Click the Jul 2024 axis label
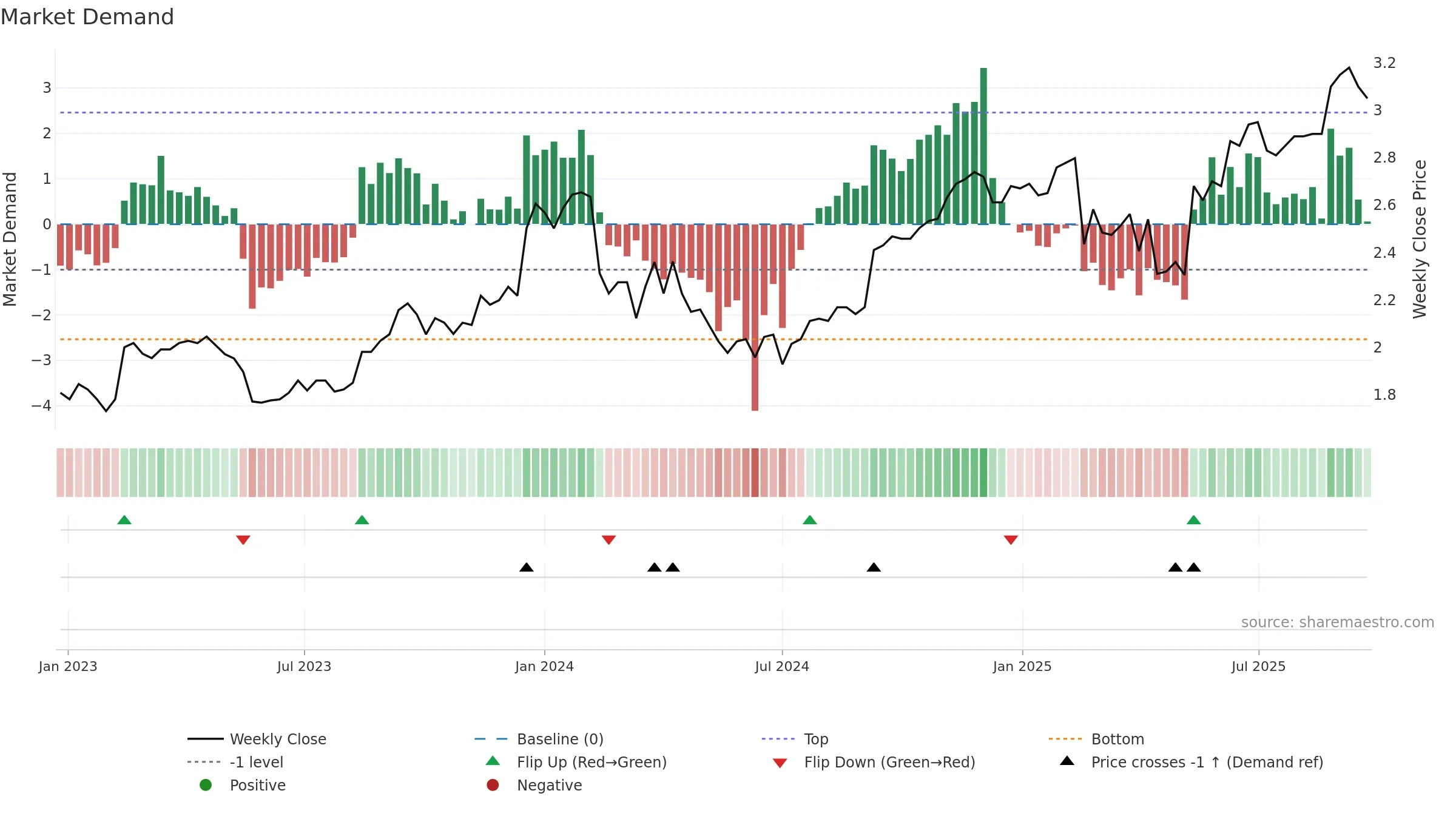 [x=782, y=666]
